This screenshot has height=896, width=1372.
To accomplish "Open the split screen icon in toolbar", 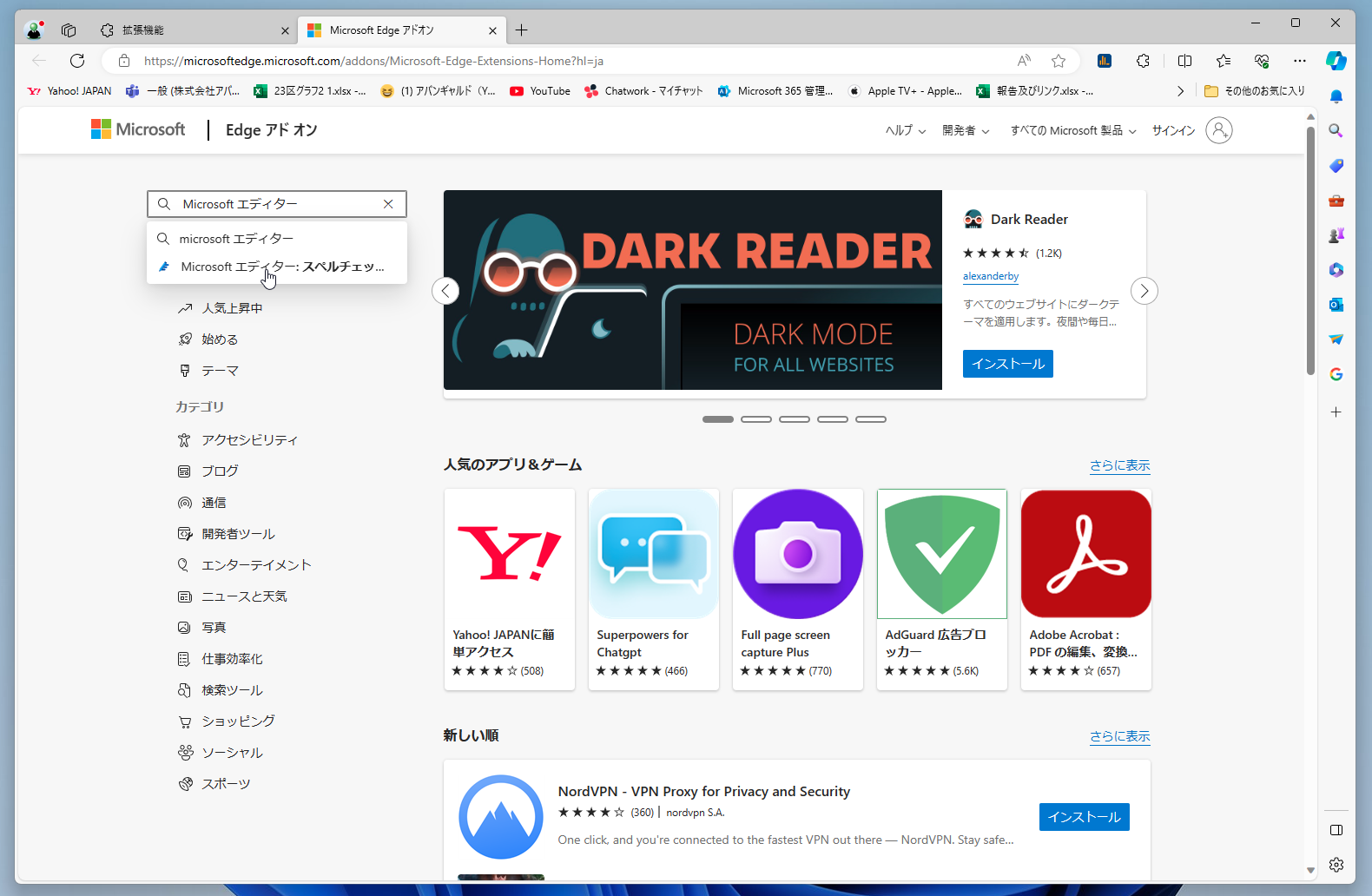I will pos(1184,61).
